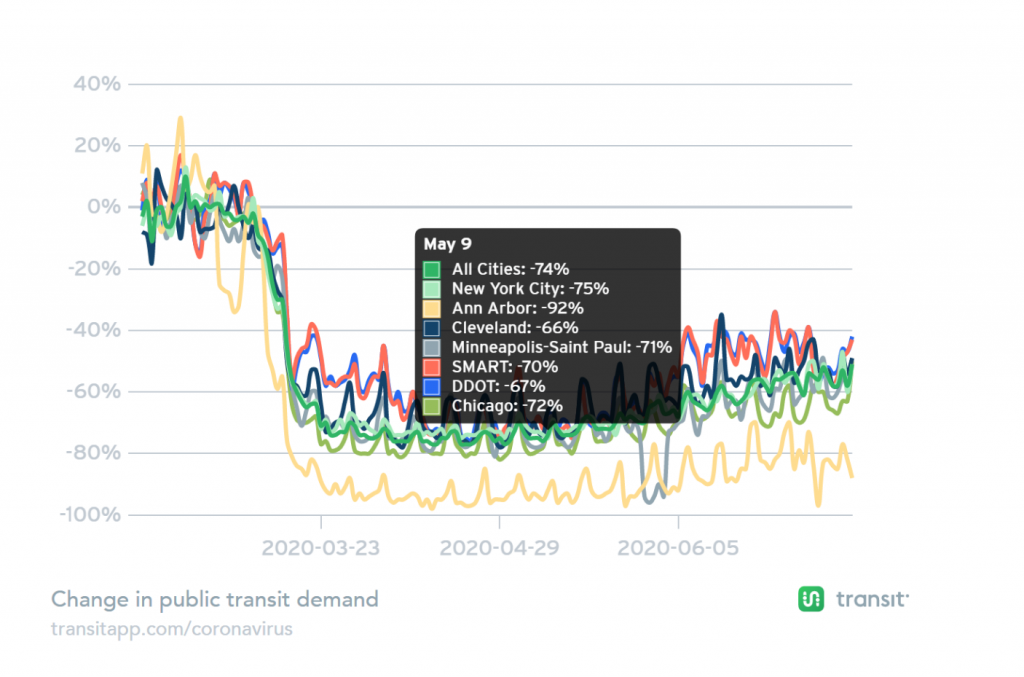Image resolution: width=1024 pixels, height=677 pixels.
Task: Click the All Cities green swatch
Action: pyautogui.click(x=432, y=270)
